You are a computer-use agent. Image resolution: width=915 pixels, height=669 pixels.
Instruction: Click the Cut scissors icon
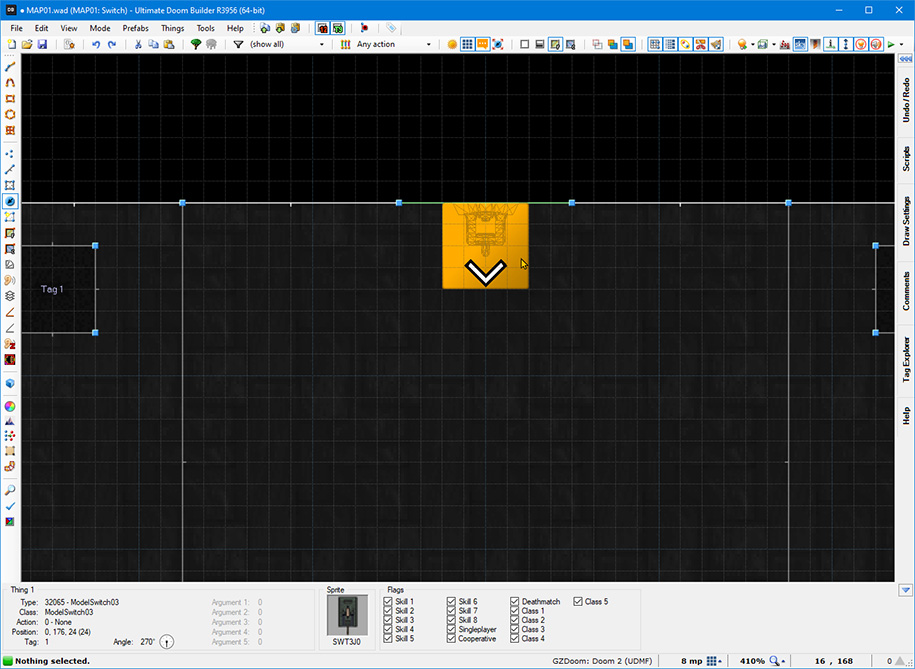(139, 44)
